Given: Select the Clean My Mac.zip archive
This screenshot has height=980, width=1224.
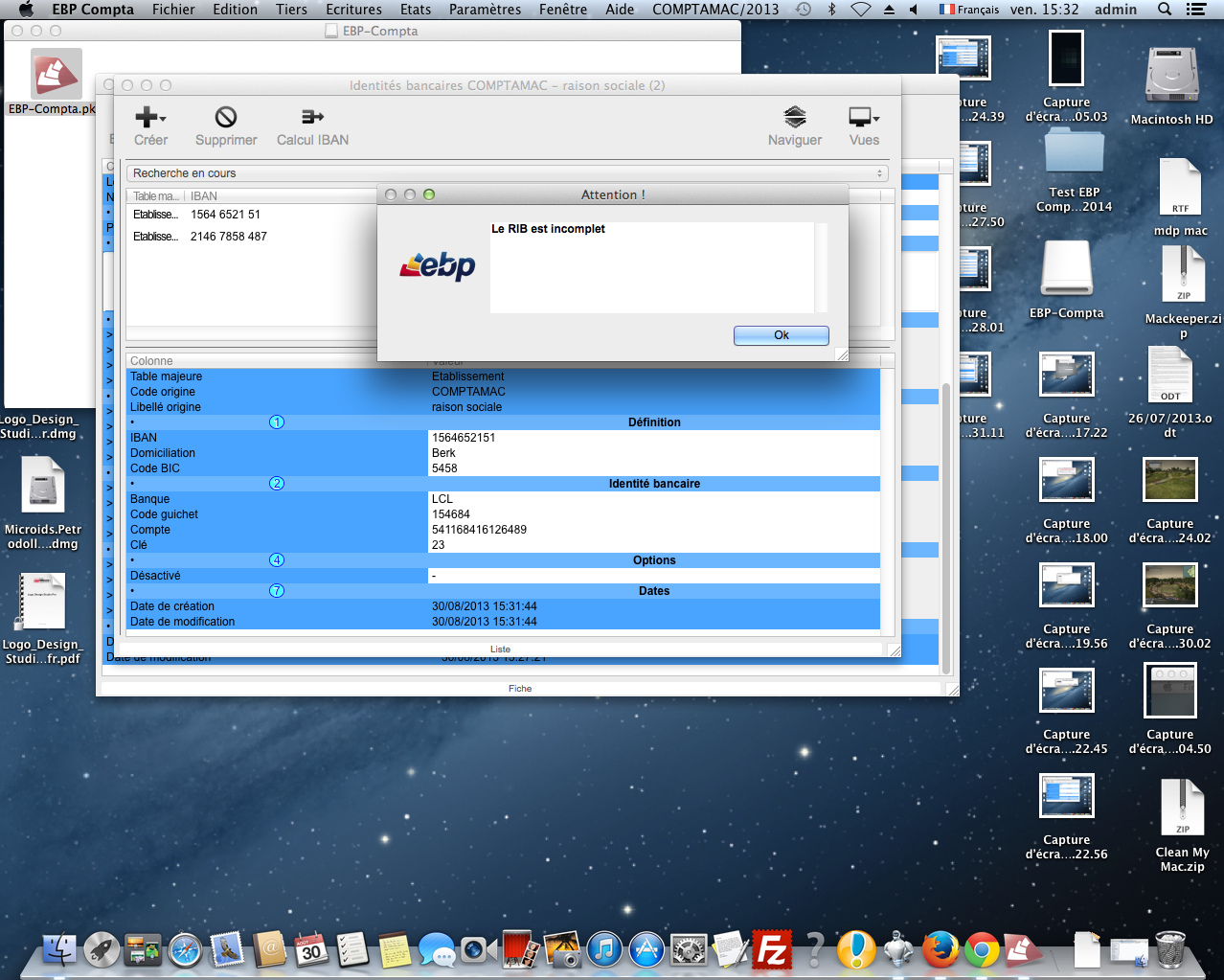Looking at the screenshot, I should coord(1183,809).
